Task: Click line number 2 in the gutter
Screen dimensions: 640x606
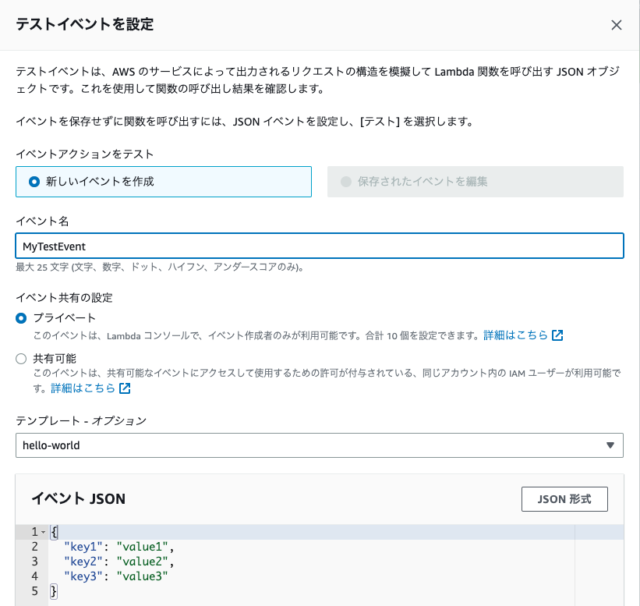Action: click(34, 547)
